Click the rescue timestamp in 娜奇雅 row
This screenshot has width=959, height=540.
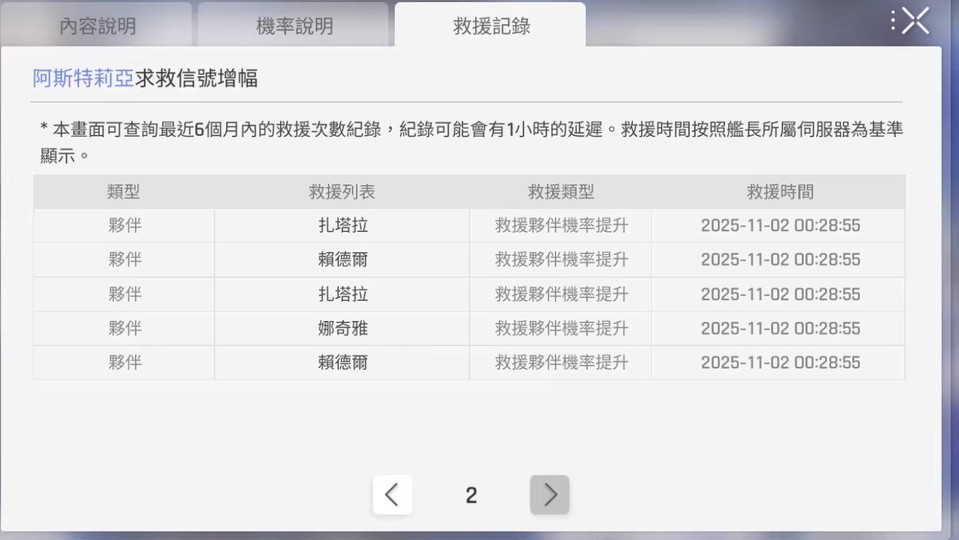click(x=779, y=328)
